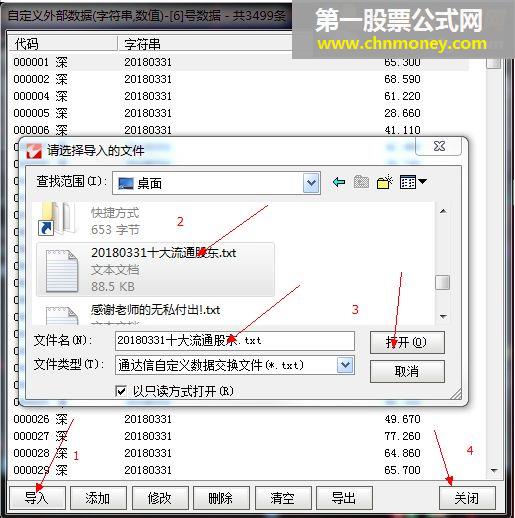Click the value 65.700
The image size is (515, 518).
[x=402, y=470]
